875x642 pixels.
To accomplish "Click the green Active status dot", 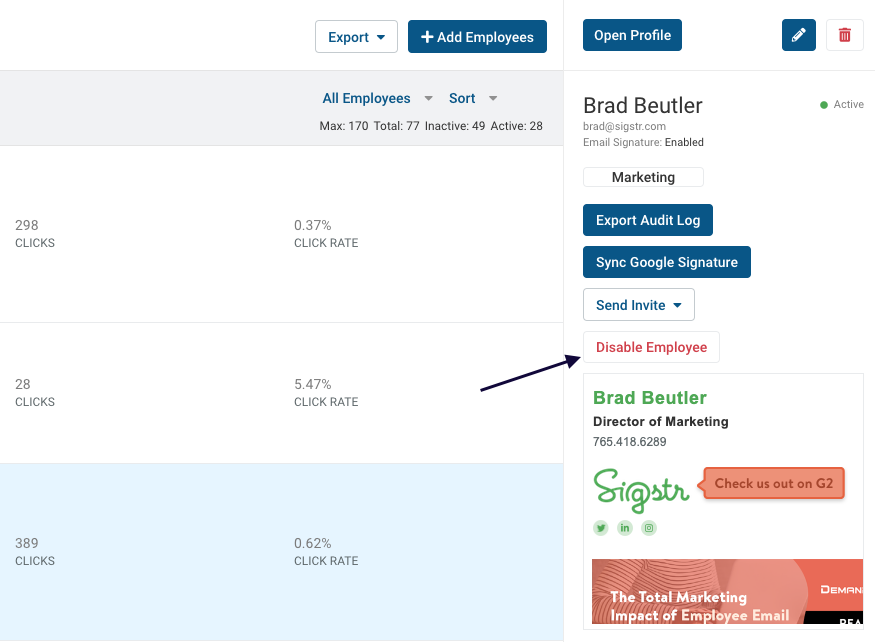I will 824,105.
